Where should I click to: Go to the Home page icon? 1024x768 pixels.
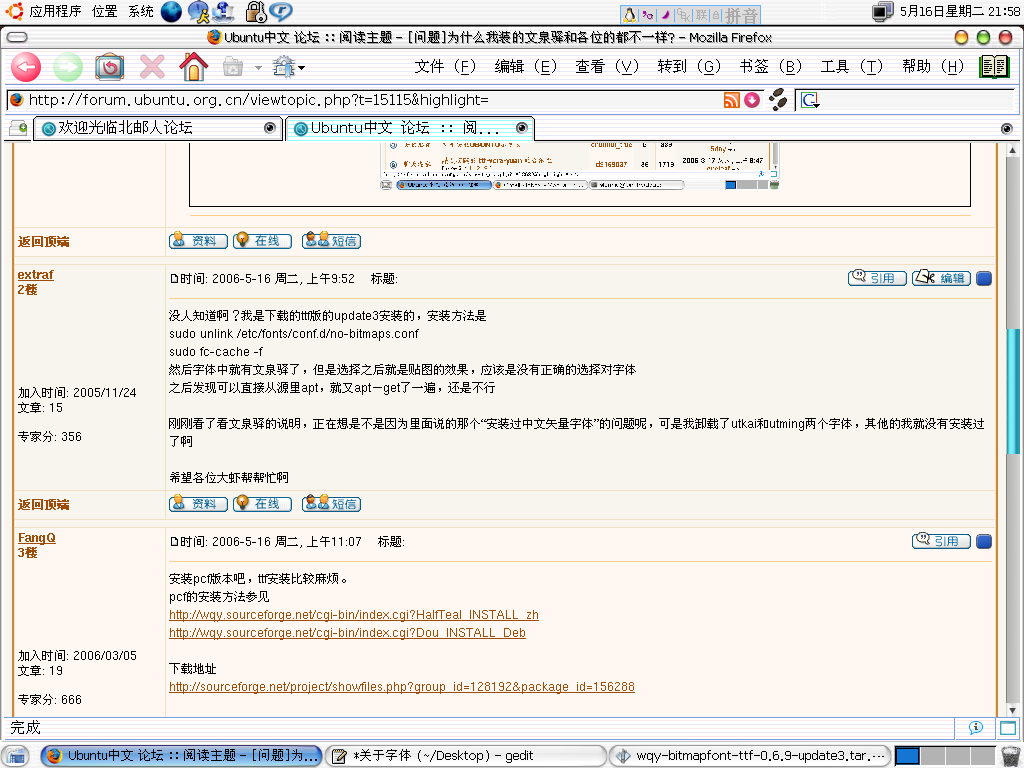point(193,66)
